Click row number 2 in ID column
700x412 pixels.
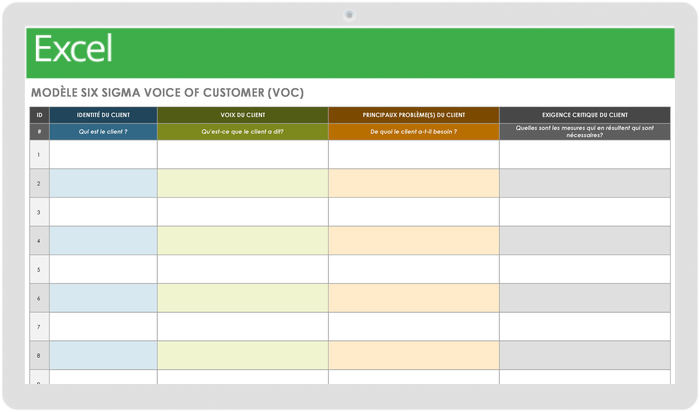39,183
